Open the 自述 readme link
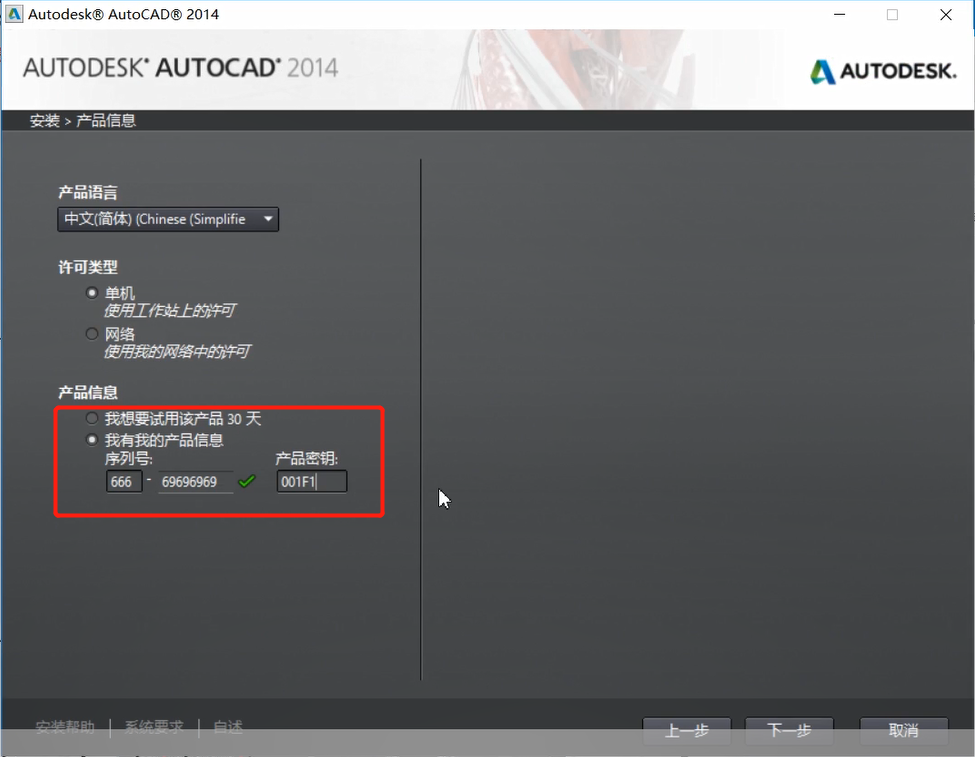 coord(227,727)
